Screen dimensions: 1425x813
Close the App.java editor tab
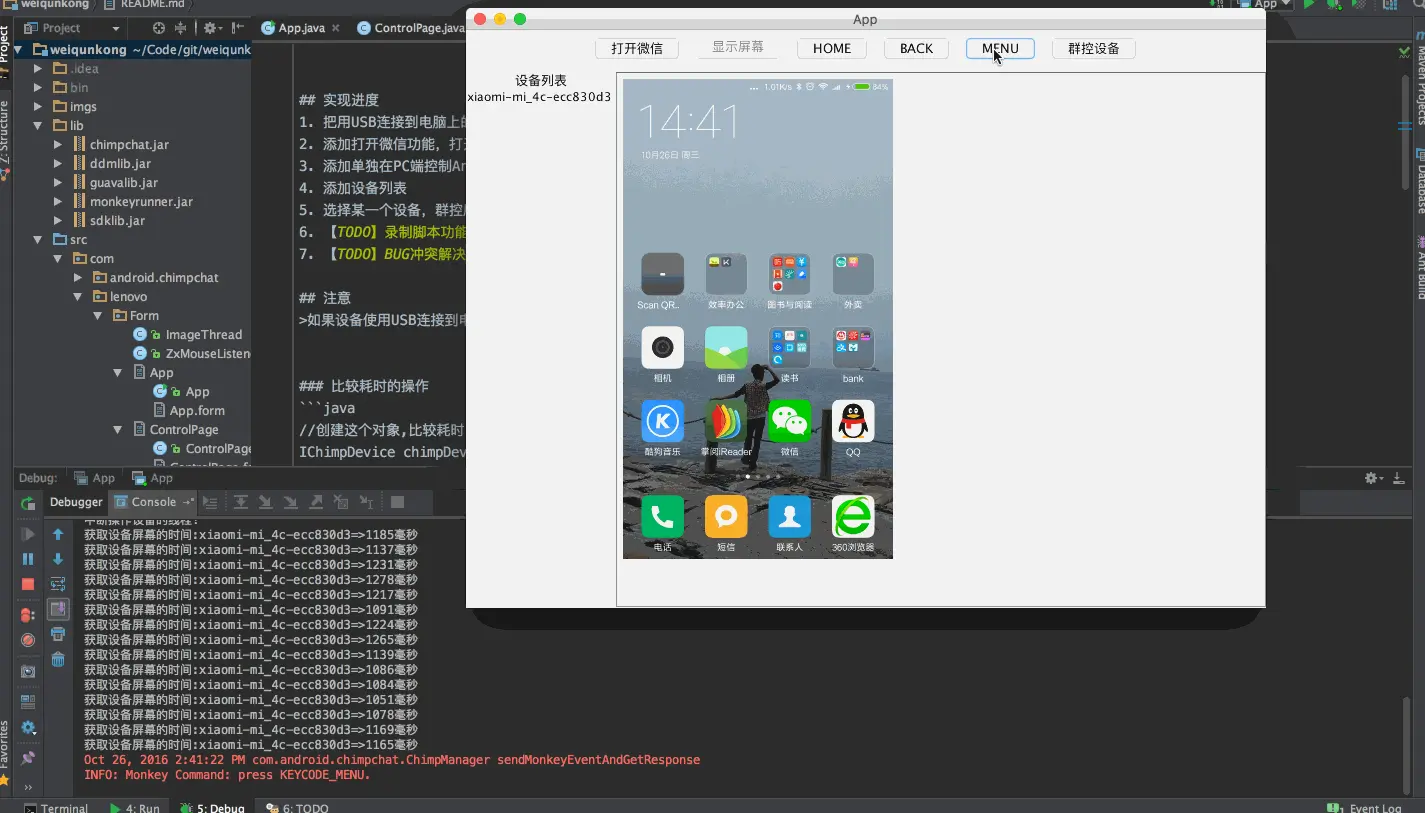point(334,28)
